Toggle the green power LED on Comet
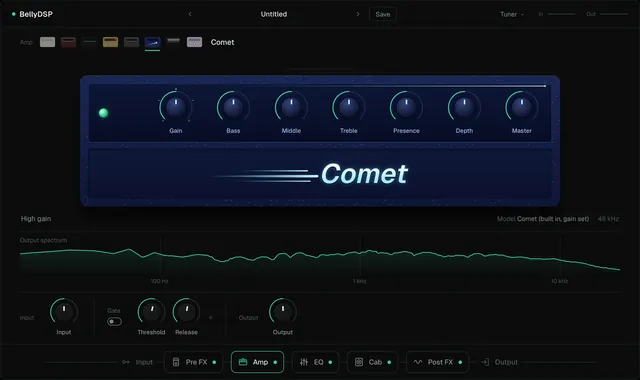This screenshot has width=640, height=380. pos(104,113)
